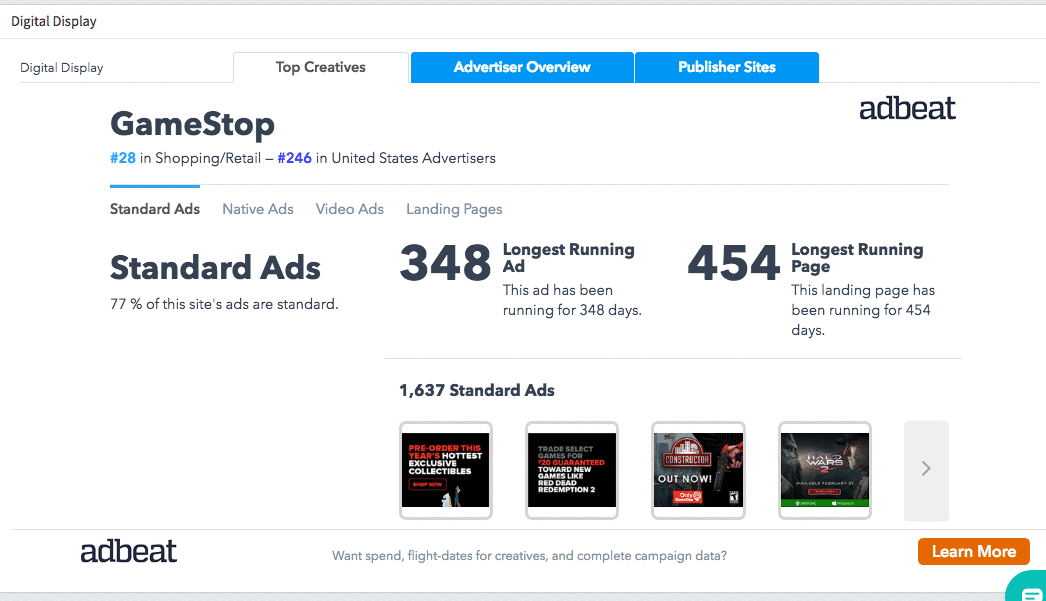The height and width of the screenshot is (601, 1046).
Task: Click the Longest Running Ad label
Action: [x=569, y=258]
